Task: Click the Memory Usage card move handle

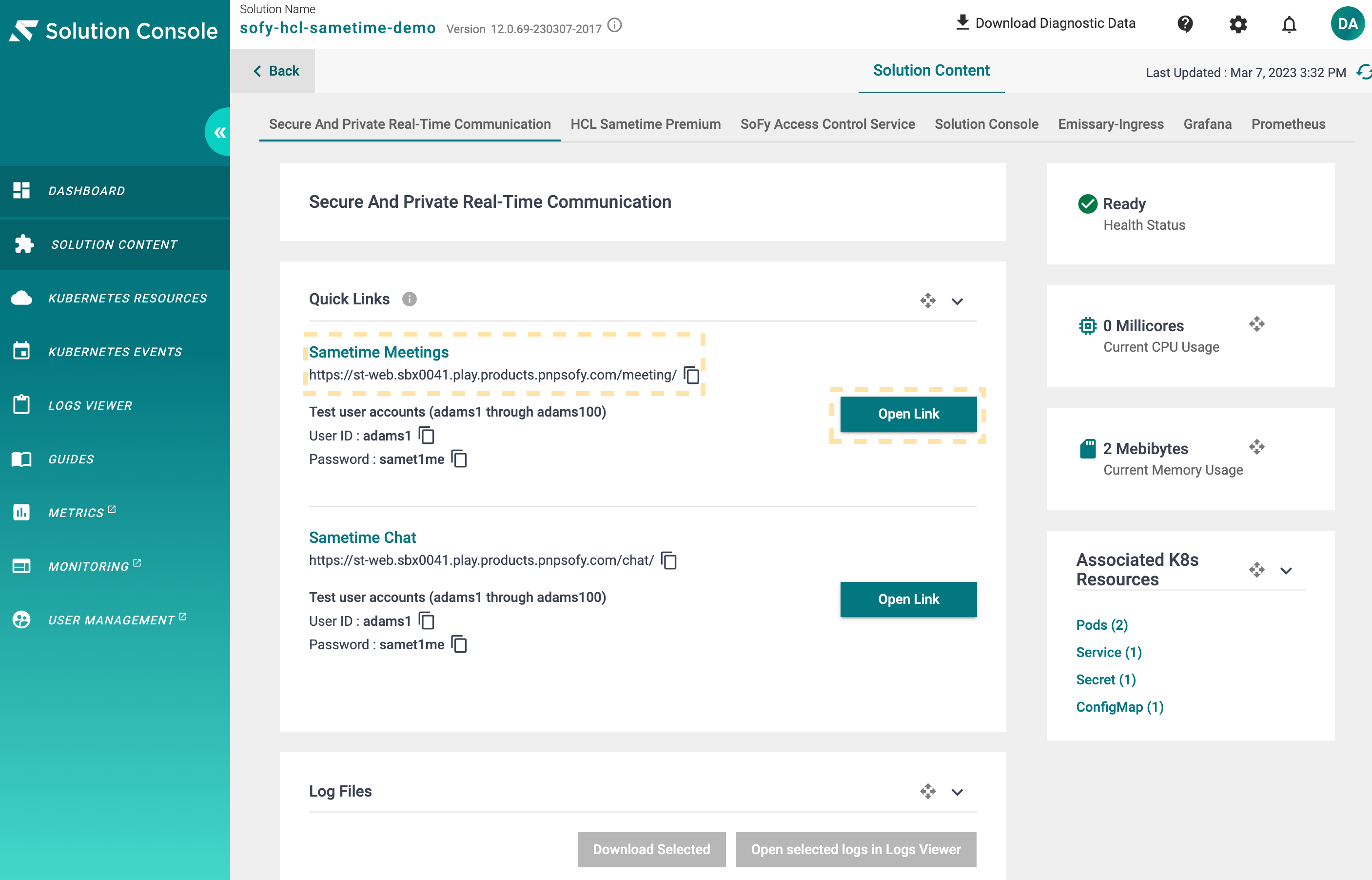Action: click(x=1256, y=447)
